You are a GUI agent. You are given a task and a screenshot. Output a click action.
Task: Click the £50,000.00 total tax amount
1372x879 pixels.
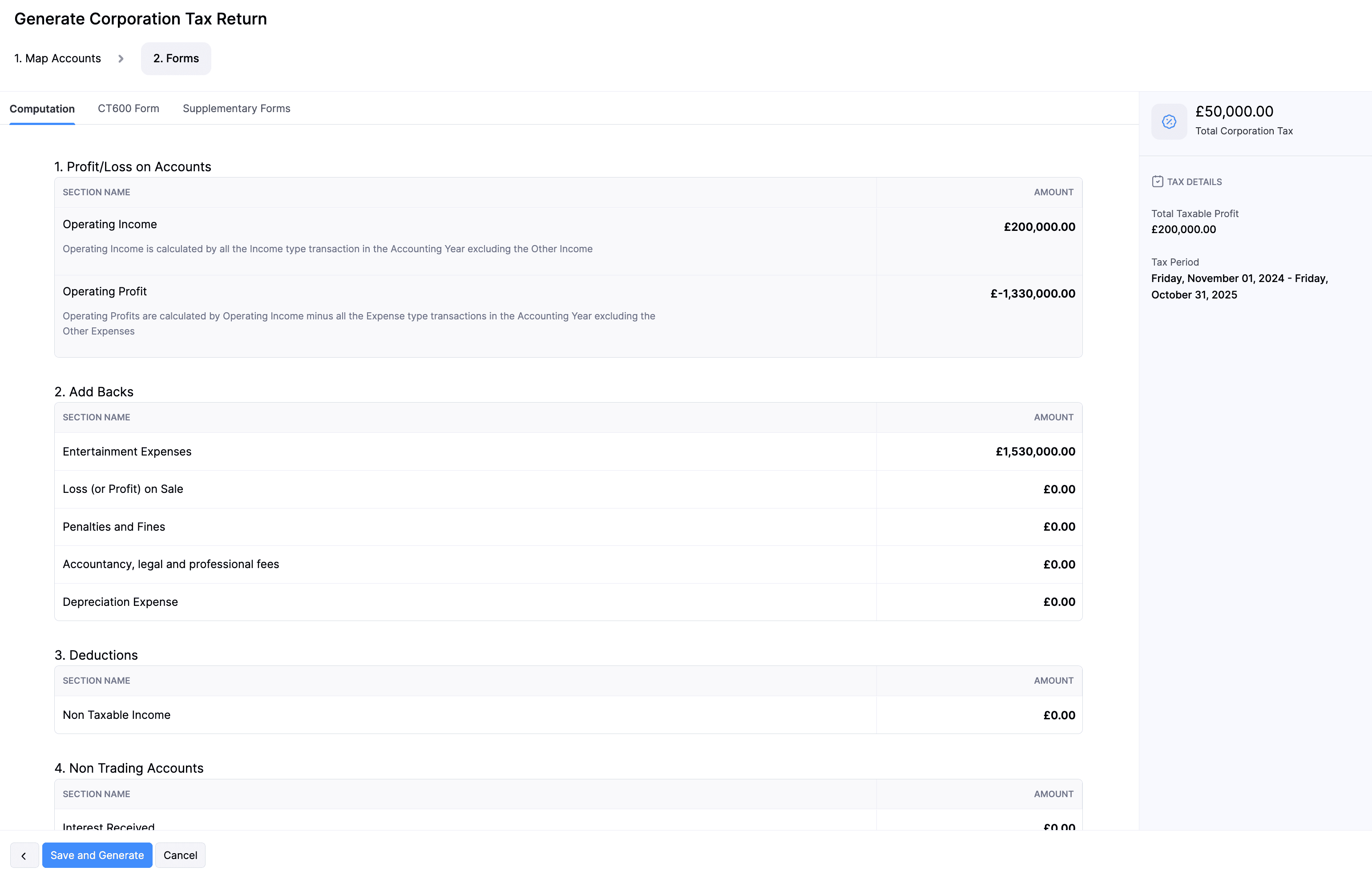click(x=1234, y=111)
